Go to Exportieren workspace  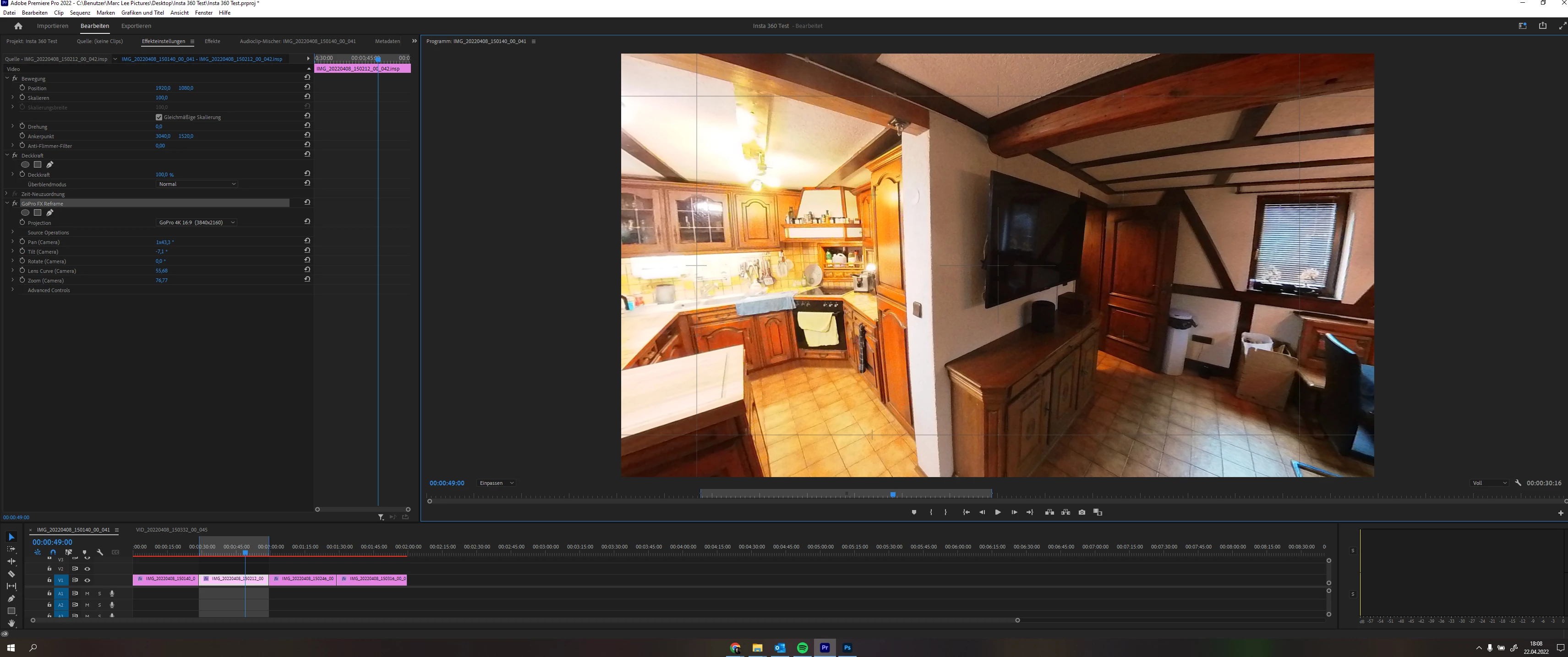click(x=136, y=26)
